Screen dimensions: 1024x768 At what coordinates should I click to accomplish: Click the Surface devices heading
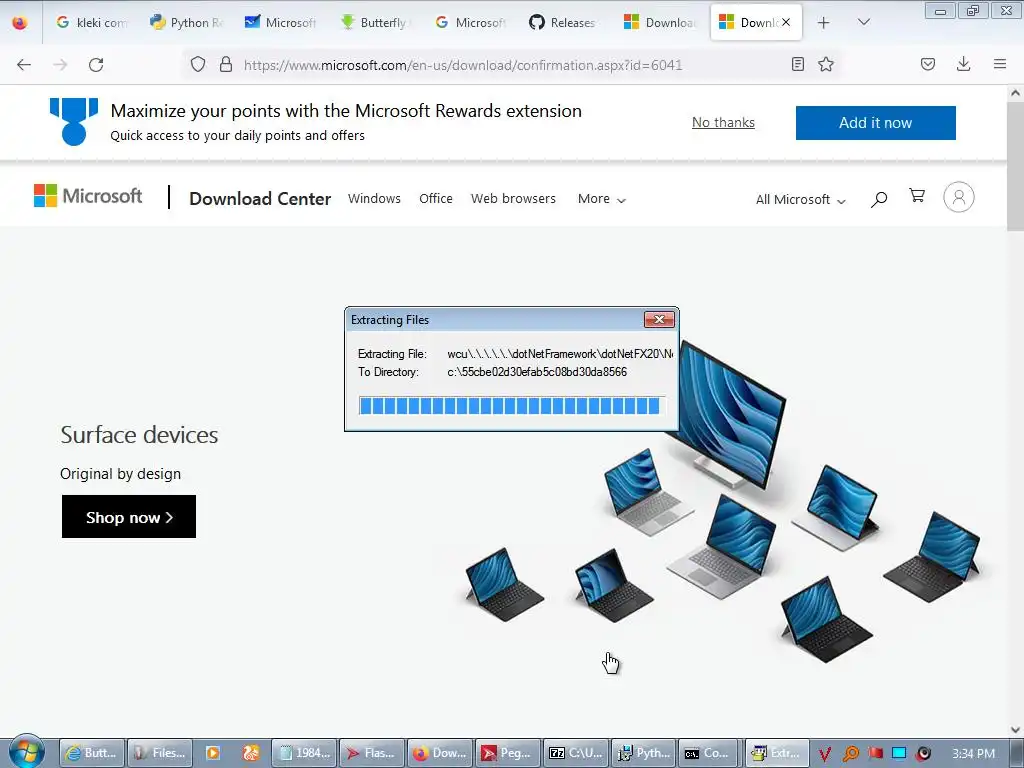click(x=139, y=435)
